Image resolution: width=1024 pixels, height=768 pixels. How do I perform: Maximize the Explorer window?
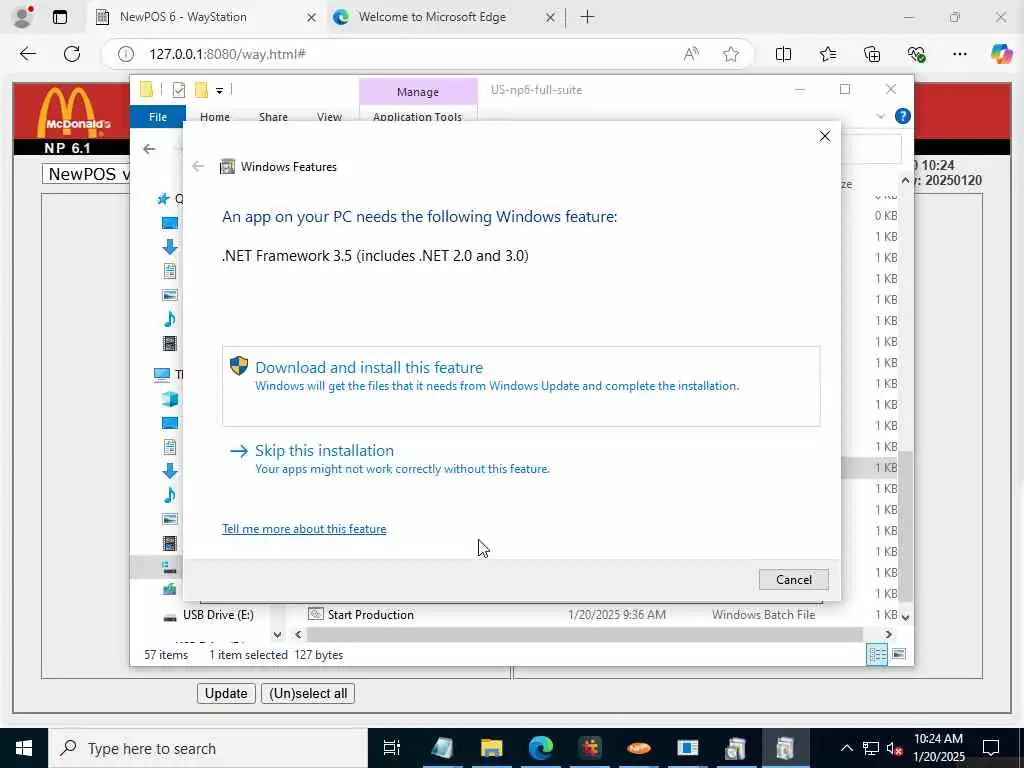(x=845, y=89)
